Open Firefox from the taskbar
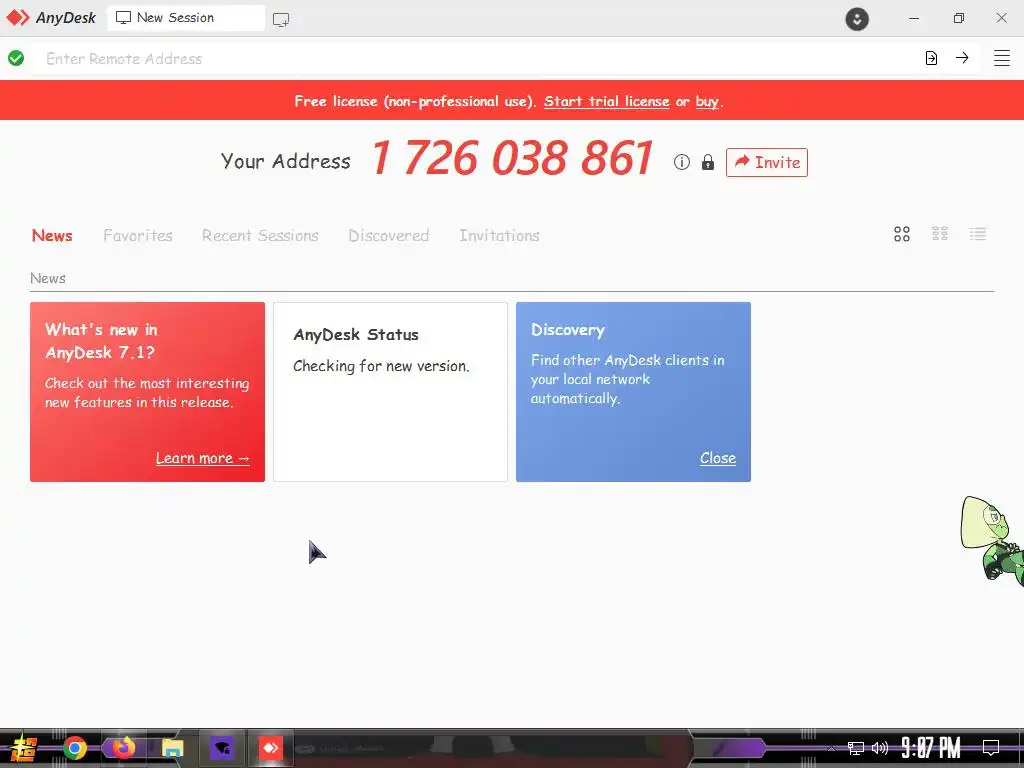 (123, 747)
